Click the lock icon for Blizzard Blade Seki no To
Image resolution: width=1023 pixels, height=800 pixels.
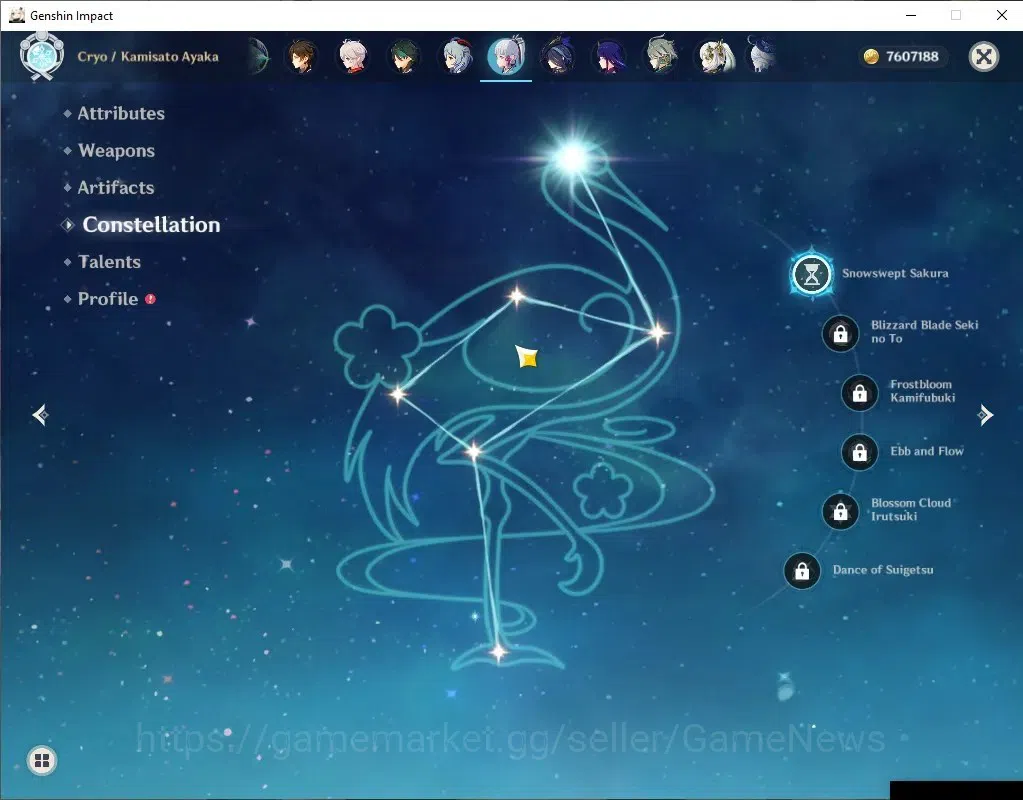coord(840,333)
